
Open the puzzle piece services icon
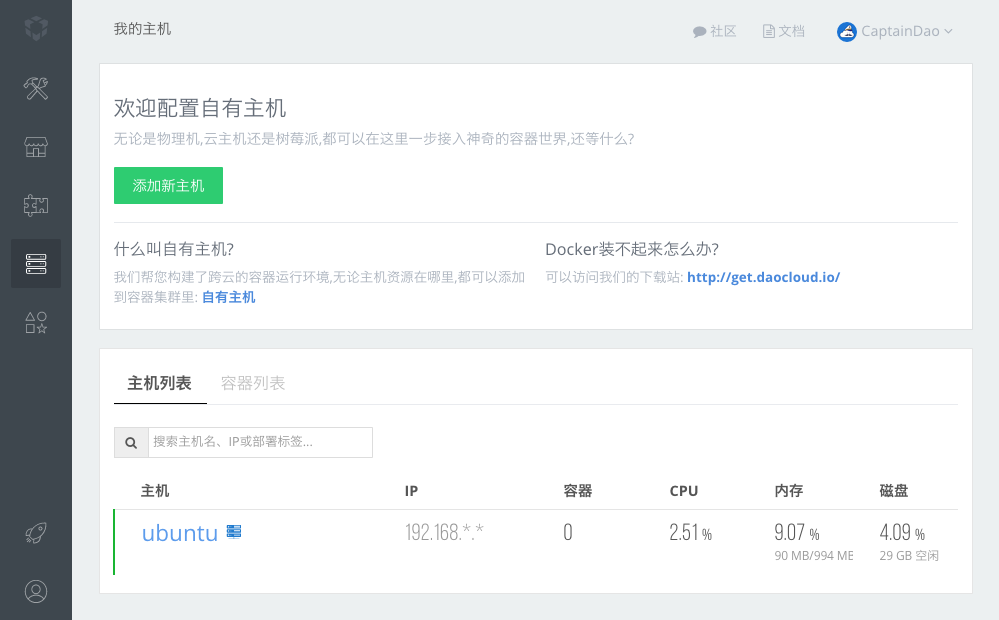(36, 205)
